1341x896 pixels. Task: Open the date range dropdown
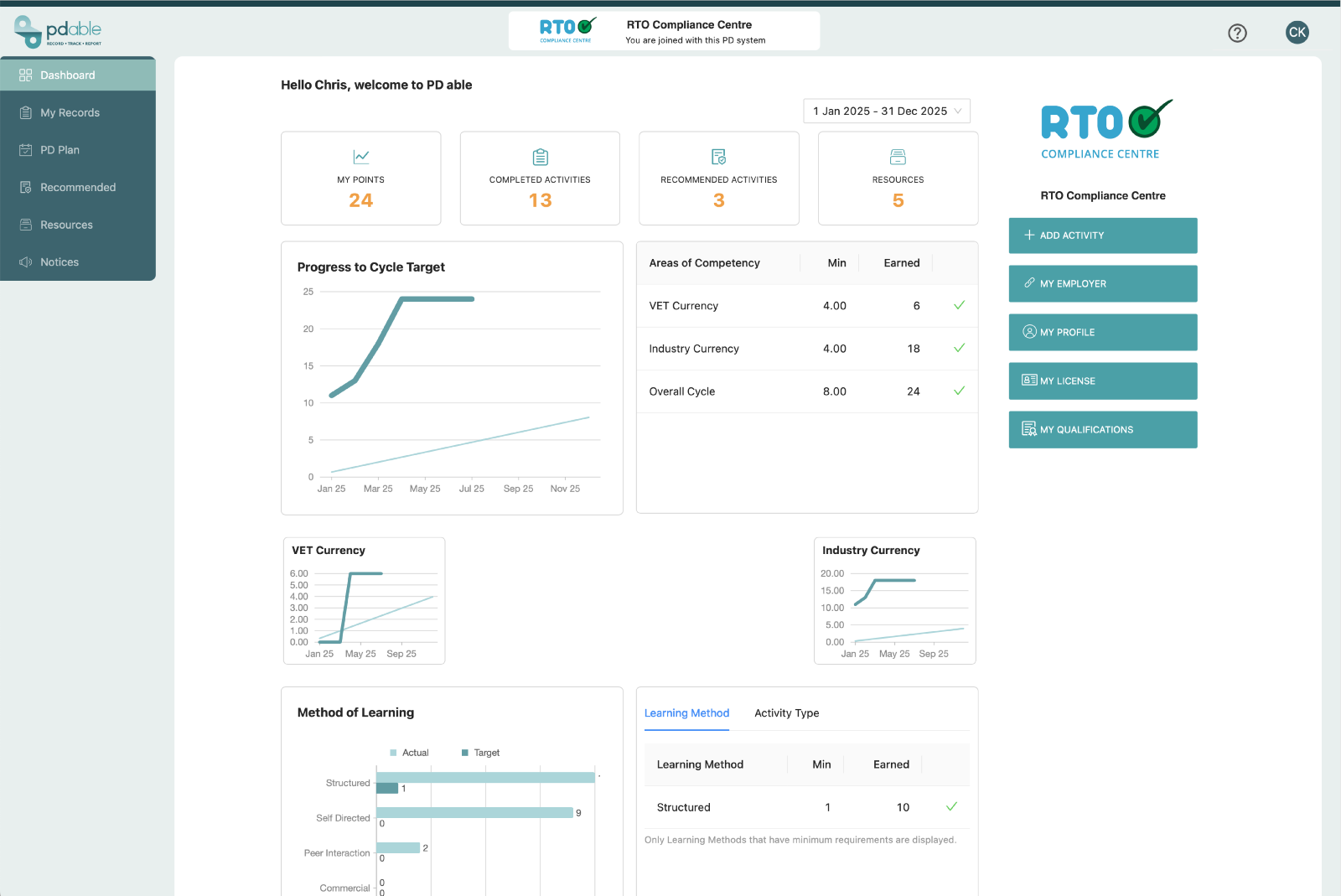pos(886,111)
